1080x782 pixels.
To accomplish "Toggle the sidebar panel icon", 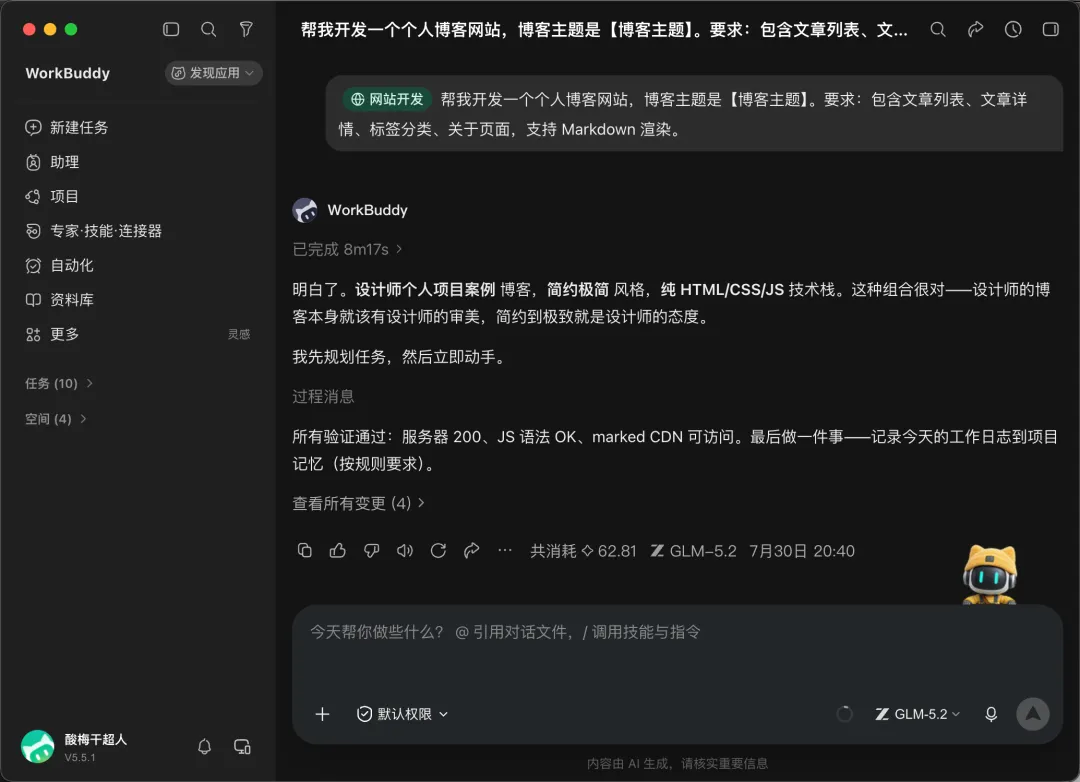I will coord(171,29).
